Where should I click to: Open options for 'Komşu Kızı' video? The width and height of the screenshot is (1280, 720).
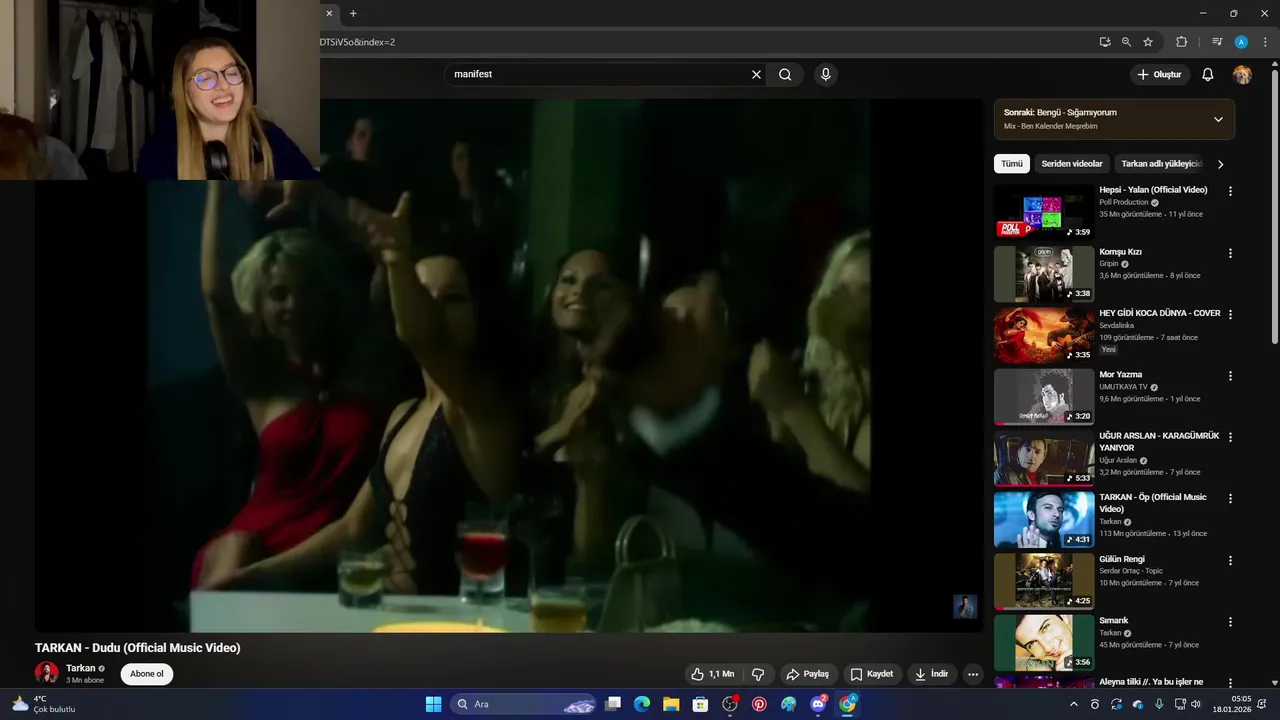point(1230,253)
